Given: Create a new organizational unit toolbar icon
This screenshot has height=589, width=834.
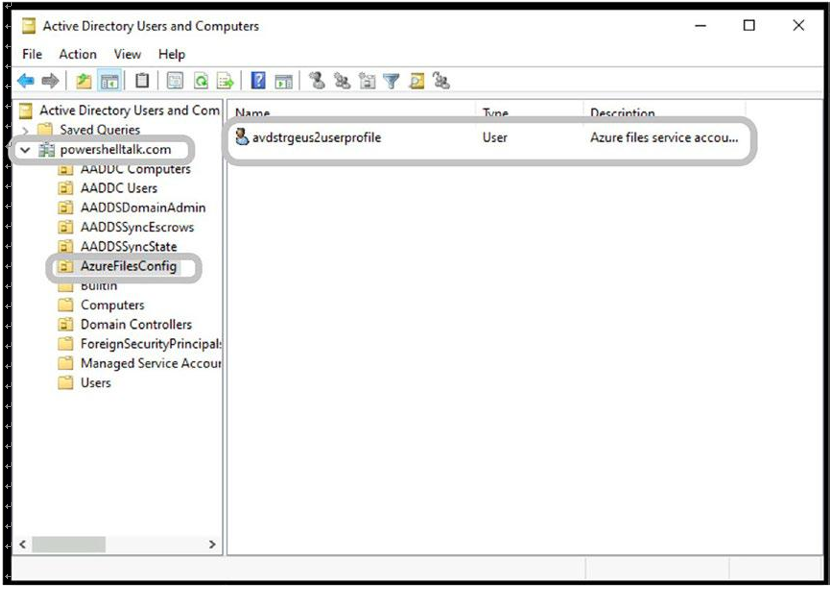Looking at the screenshot, I should click(367, 81).
